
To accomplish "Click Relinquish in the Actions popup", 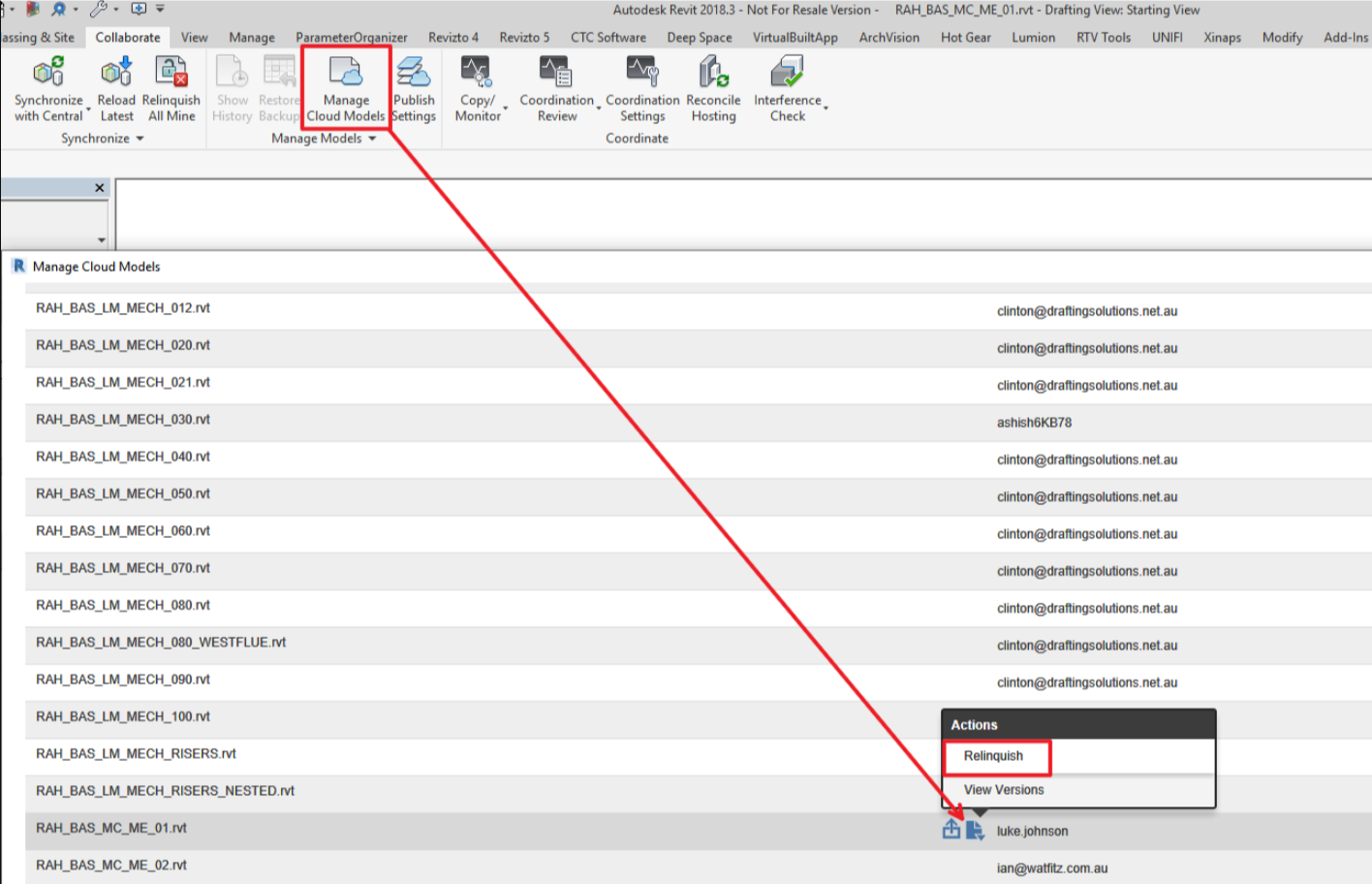I will [x=996, y=756].
